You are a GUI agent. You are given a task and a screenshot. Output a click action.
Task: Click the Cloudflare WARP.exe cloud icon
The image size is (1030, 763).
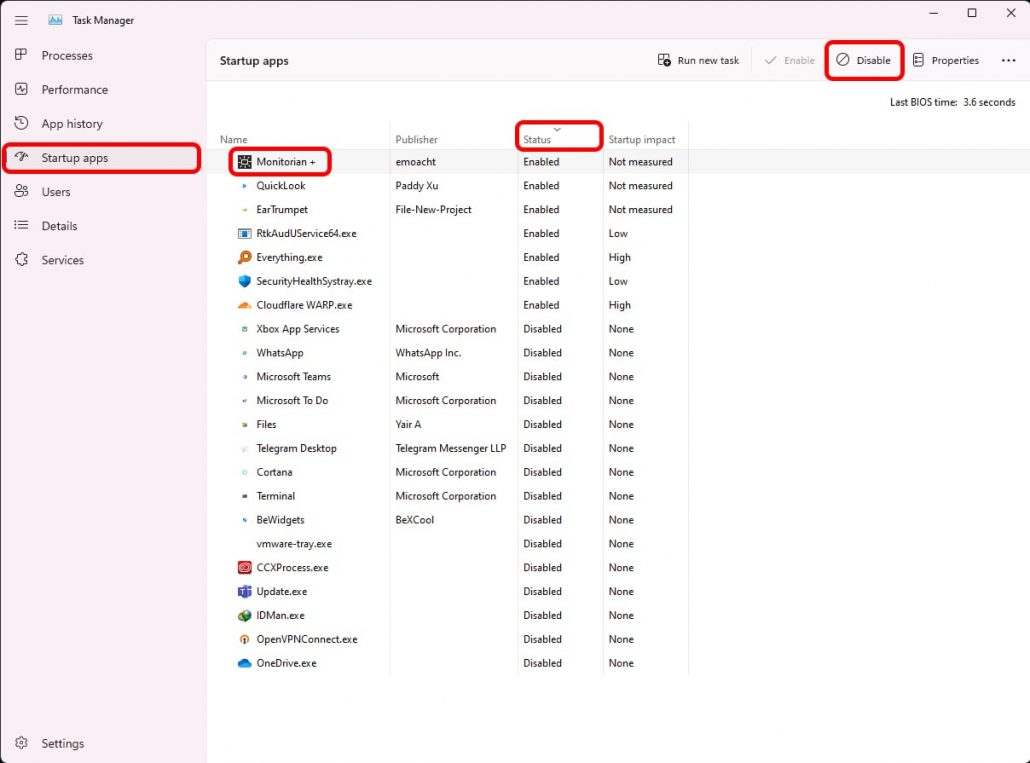pyautogui.click(x=244, y=305)
